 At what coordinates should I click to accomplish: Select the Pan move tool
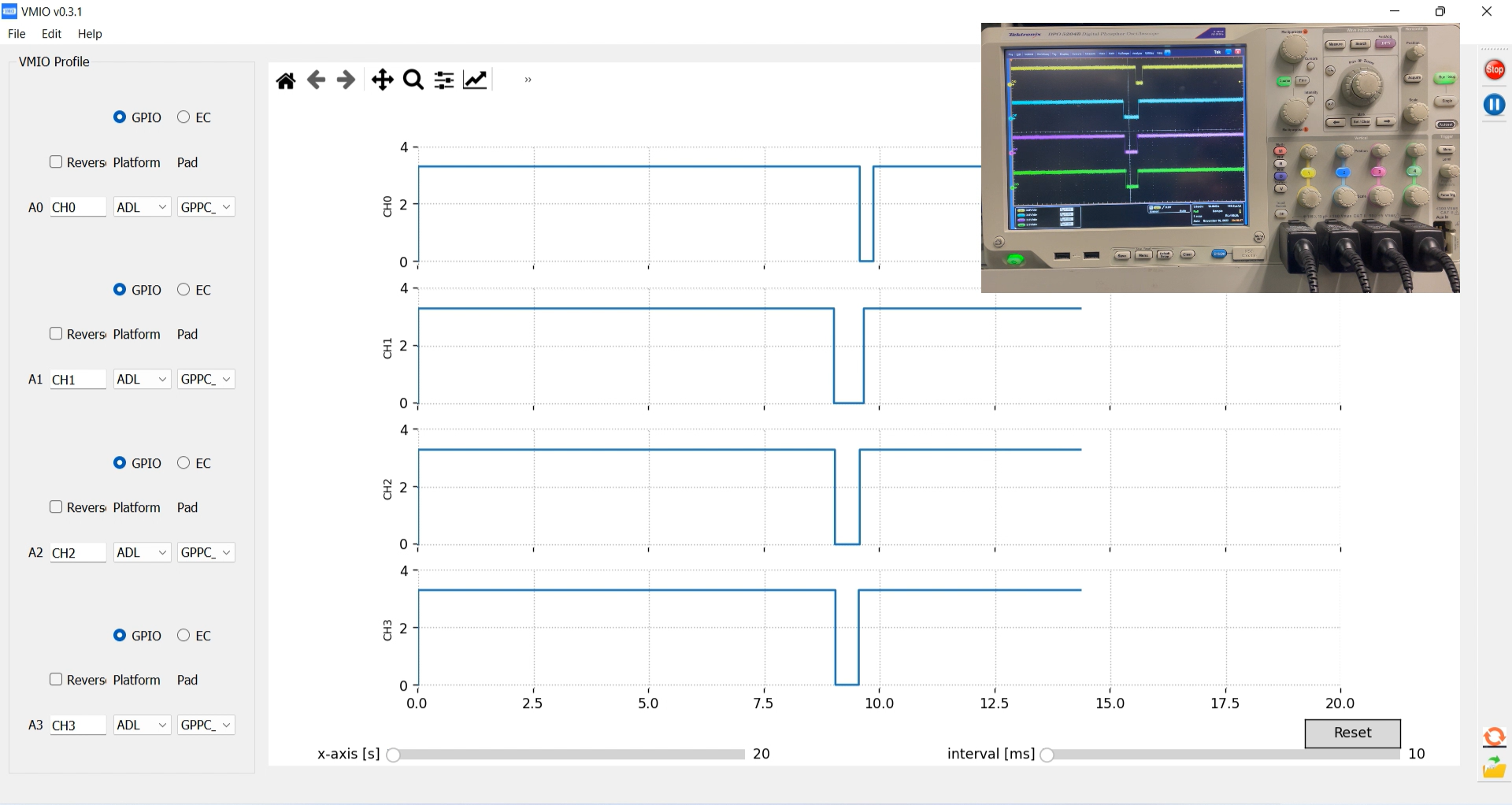tap(382, 80)
